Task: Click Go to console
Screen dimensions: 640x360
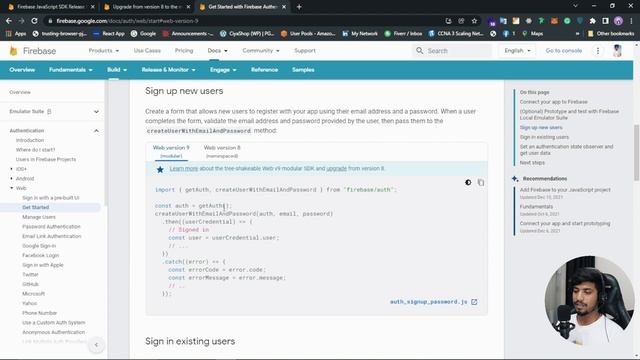Action: (564, 51)
